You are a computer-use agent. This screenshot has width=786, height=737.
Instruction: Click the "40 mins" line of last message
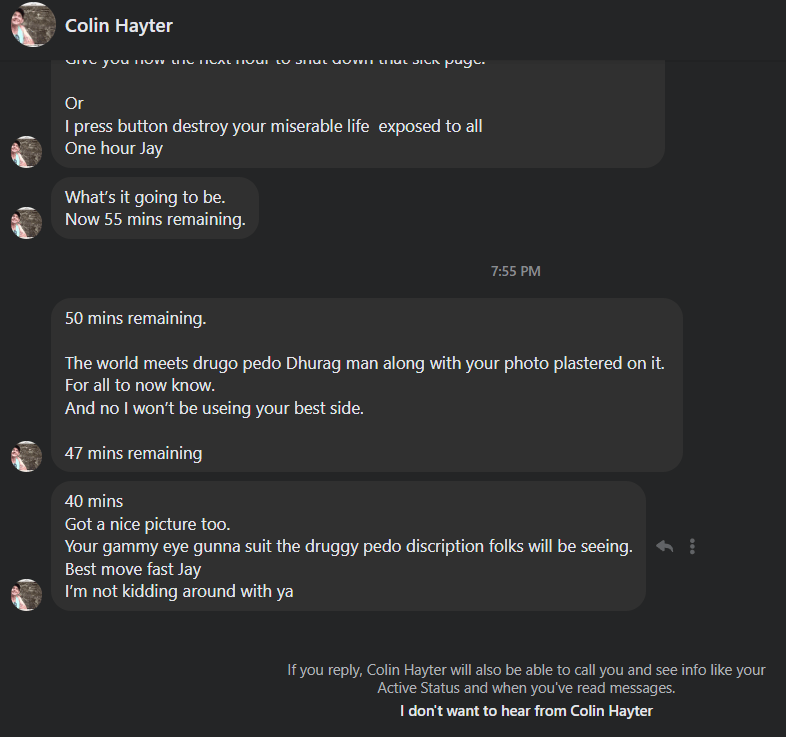click(94, 500)
